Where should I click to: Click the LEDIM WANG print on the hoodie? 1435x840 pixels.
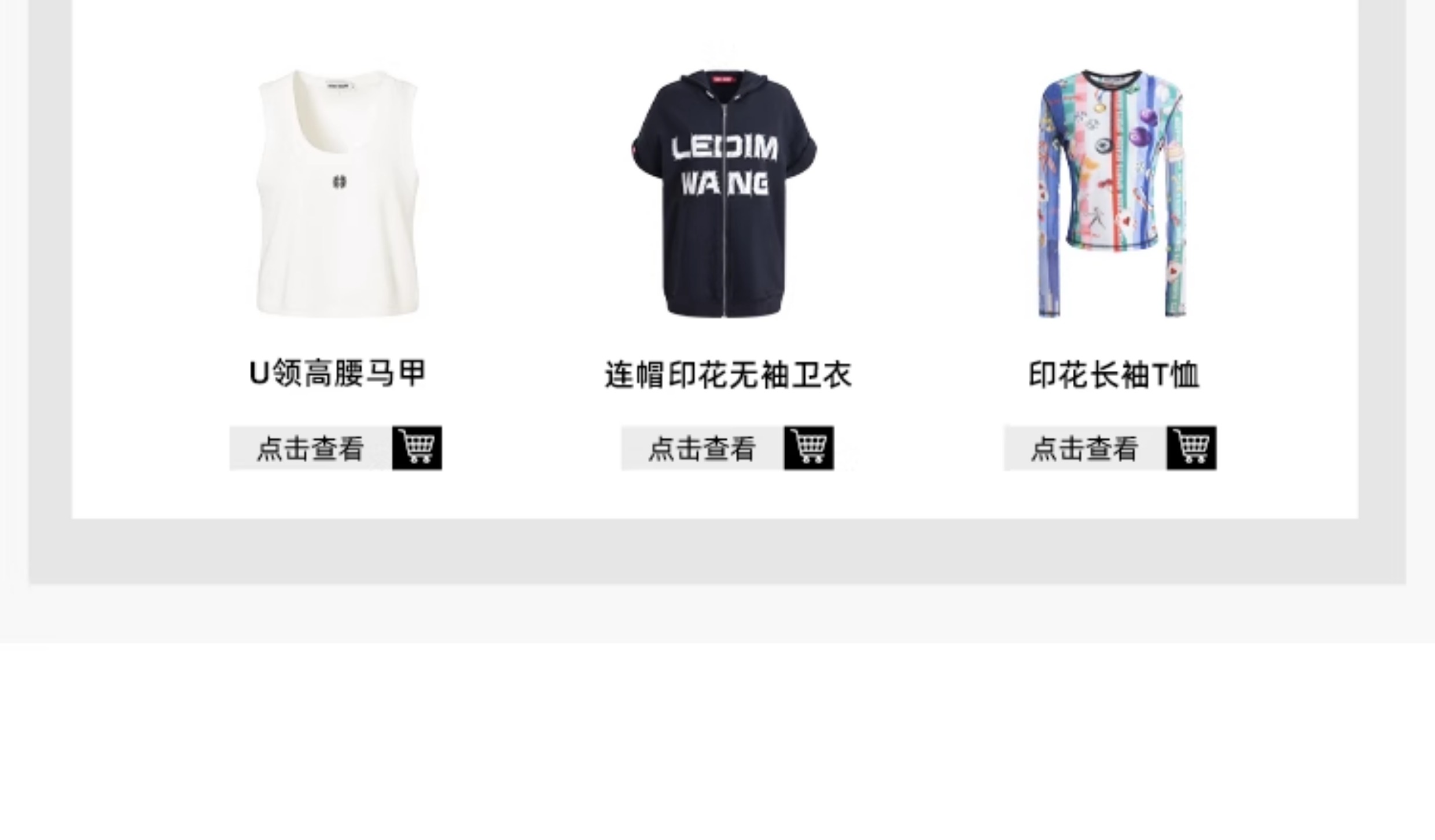(724, 167)
